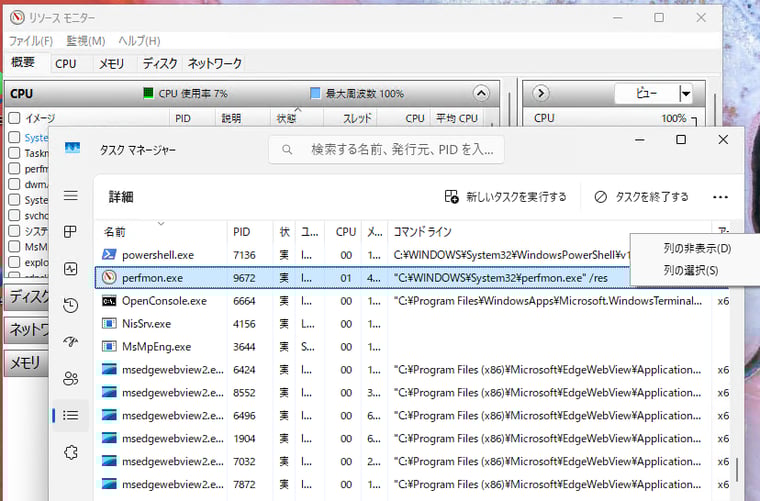
Task: Click msedgewebview2 icon with PID 6424
Action: coord(109,370)
